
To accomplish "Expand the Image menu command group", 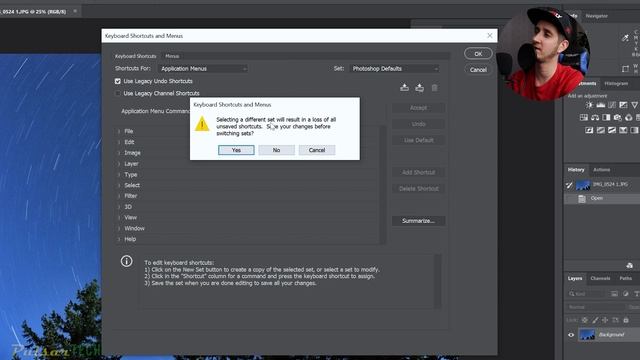I will (119, 153).
